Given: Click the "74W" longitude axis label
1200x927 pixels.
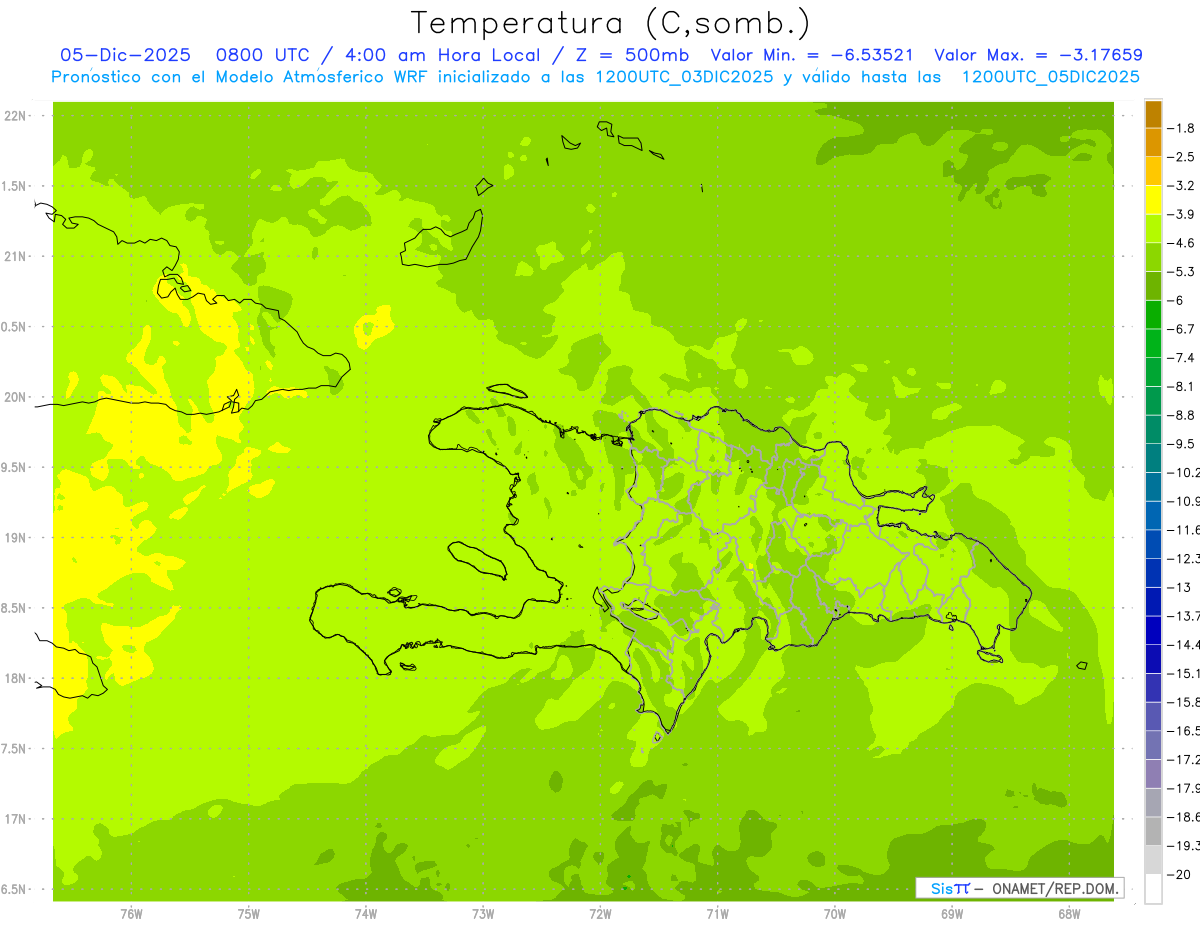Looking at the screenshot, I should (366, 913).
